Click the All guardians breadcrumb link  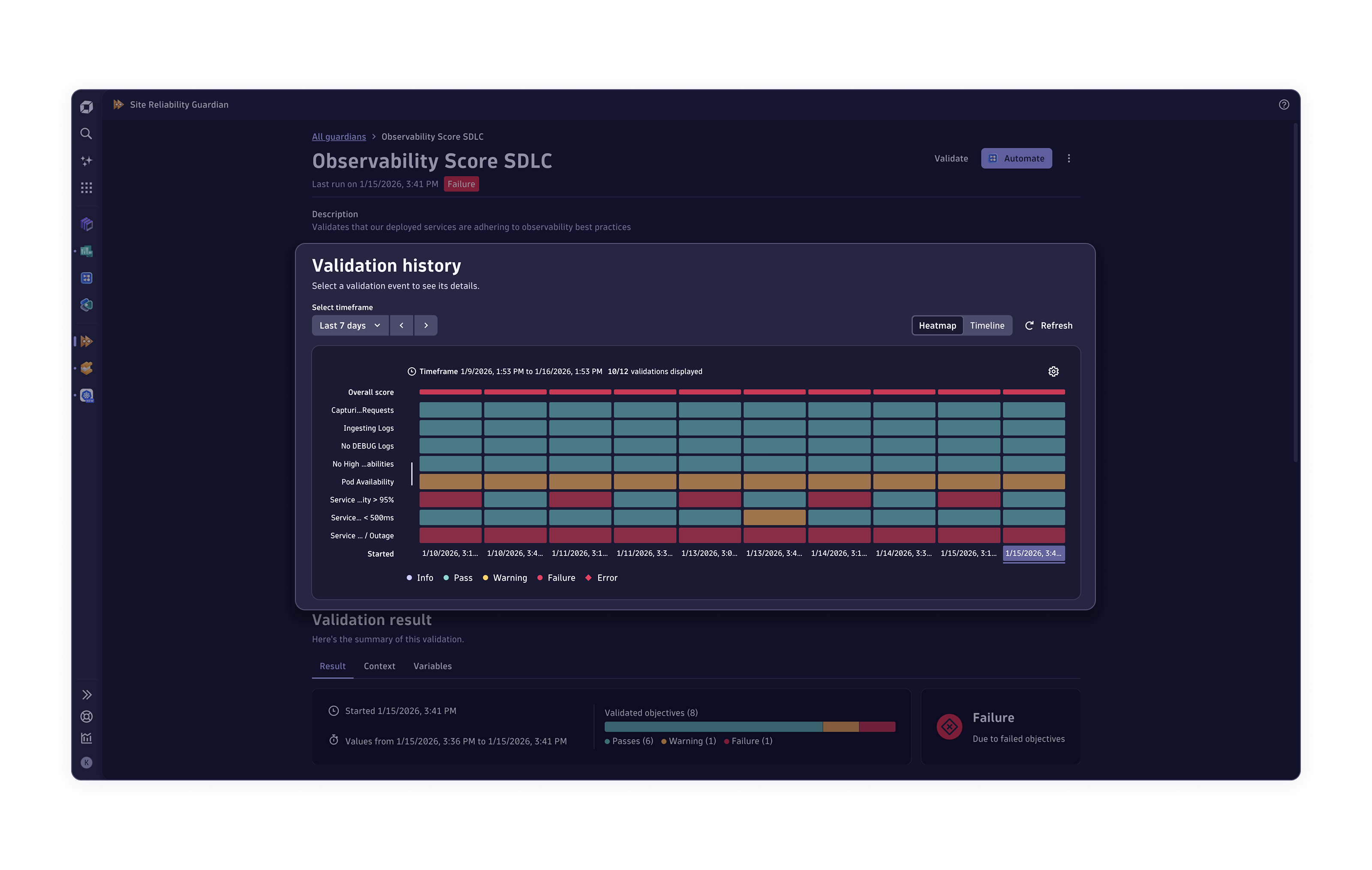[x=339, y=137]
